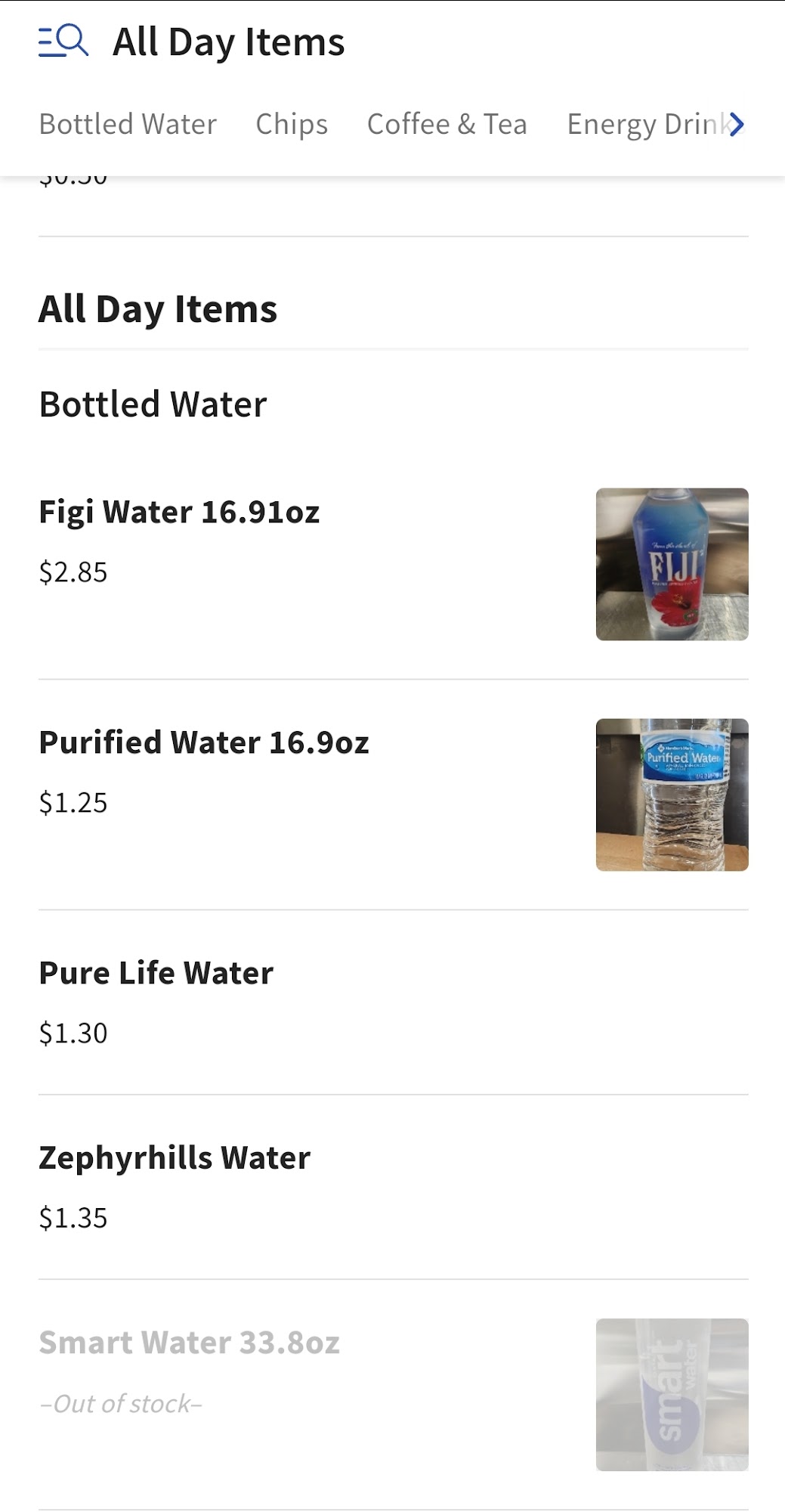Open the menu search icon
The height and width of the screenshot is (1512, 785).
coord(63,42)
